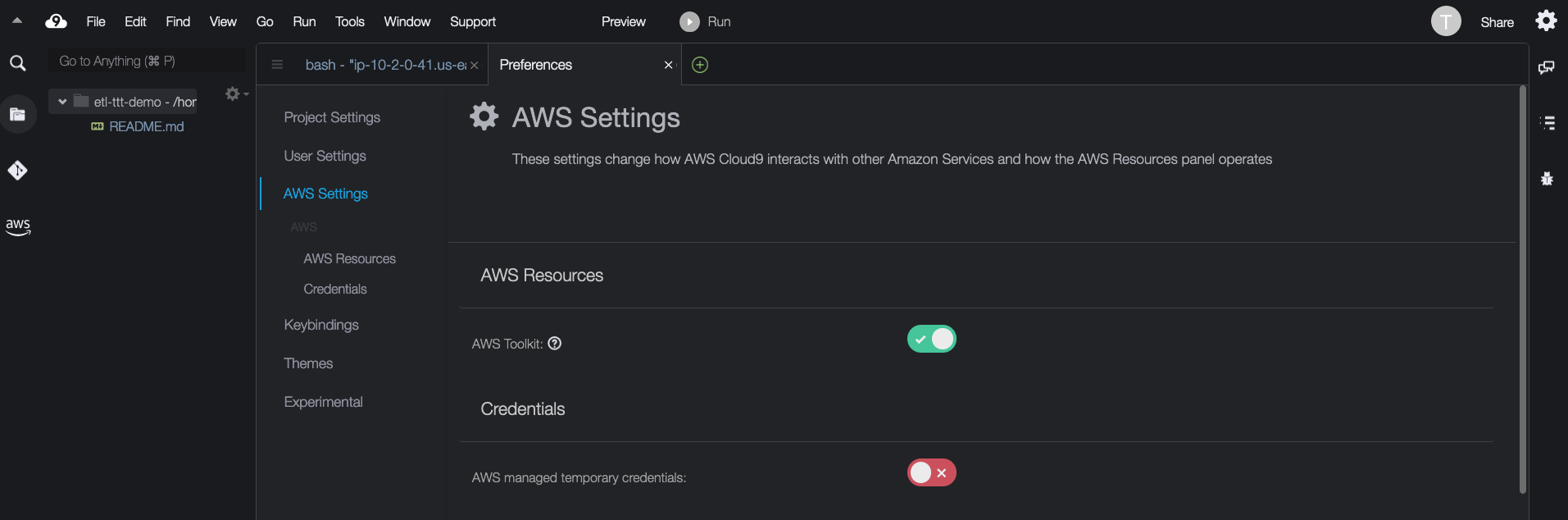Open the Environment file tree panel icon
The image size is (1568, 520).
(17, 115)
